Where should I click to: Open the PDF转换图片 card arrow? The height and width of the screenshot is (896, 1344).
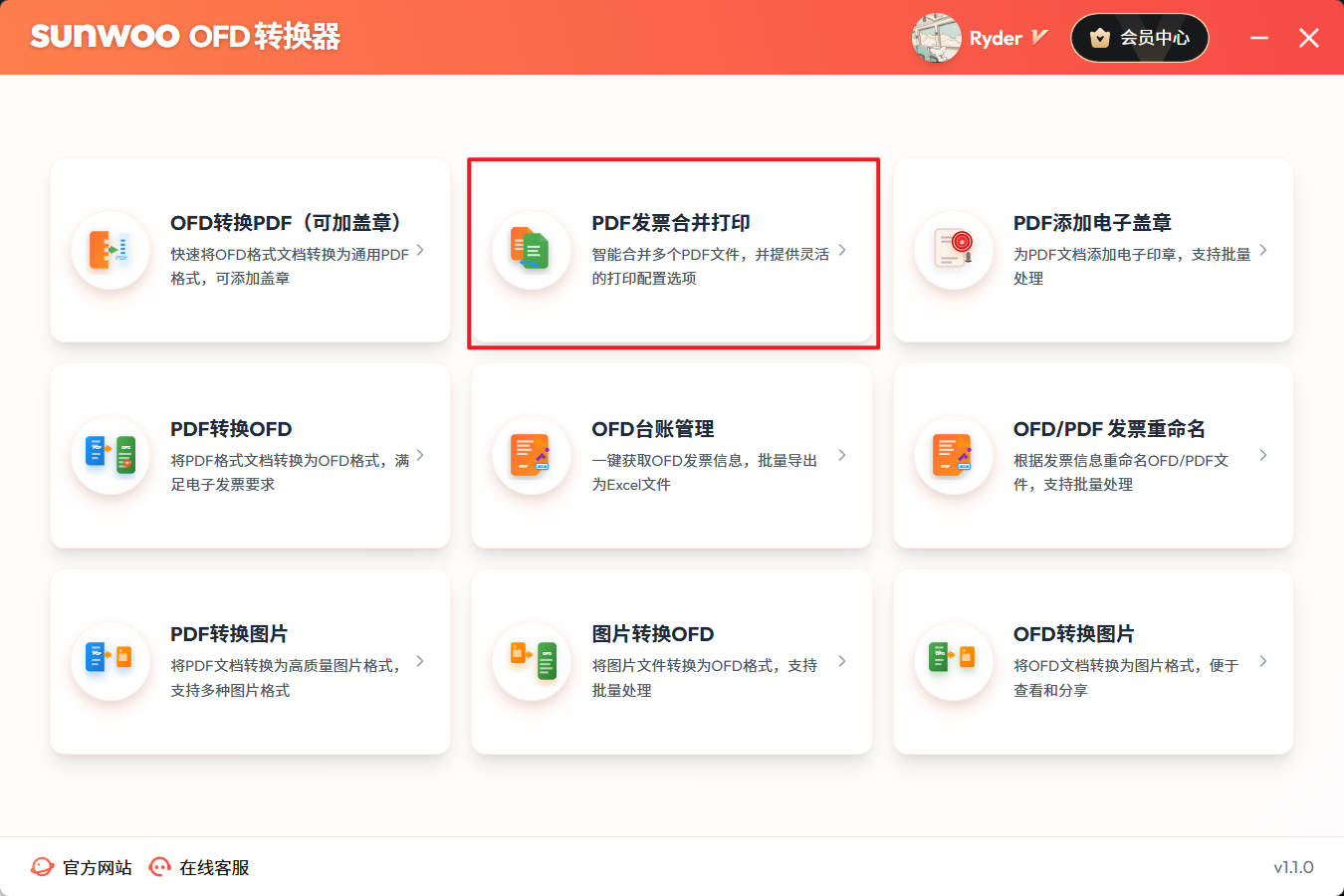420,661
